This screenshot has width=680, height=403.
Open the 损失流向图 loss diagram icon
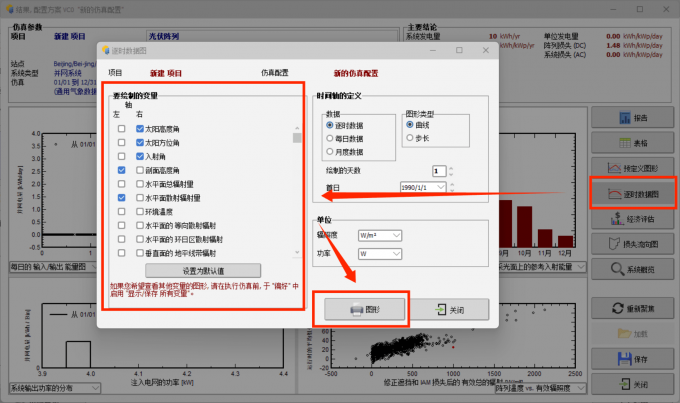pyautogui.click(x=614, y=244)
